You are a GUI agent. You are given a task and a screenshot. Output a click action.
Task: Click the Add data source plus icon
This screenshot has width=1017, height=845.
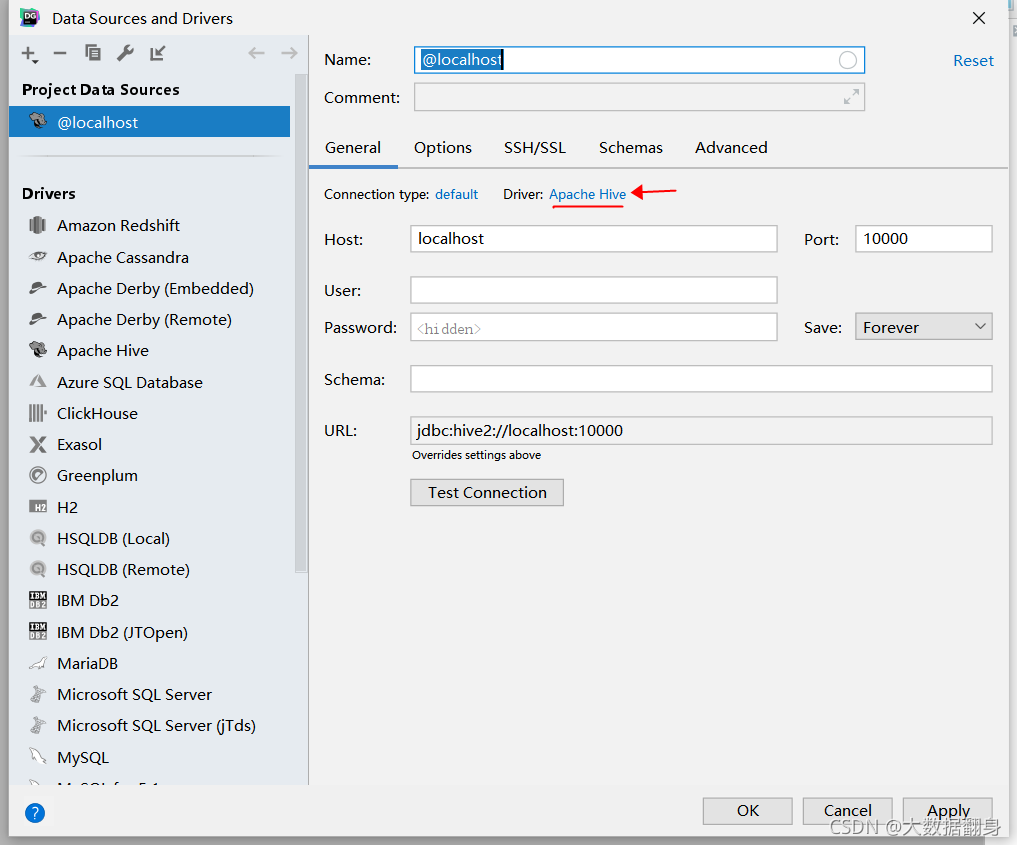[29, 54]
